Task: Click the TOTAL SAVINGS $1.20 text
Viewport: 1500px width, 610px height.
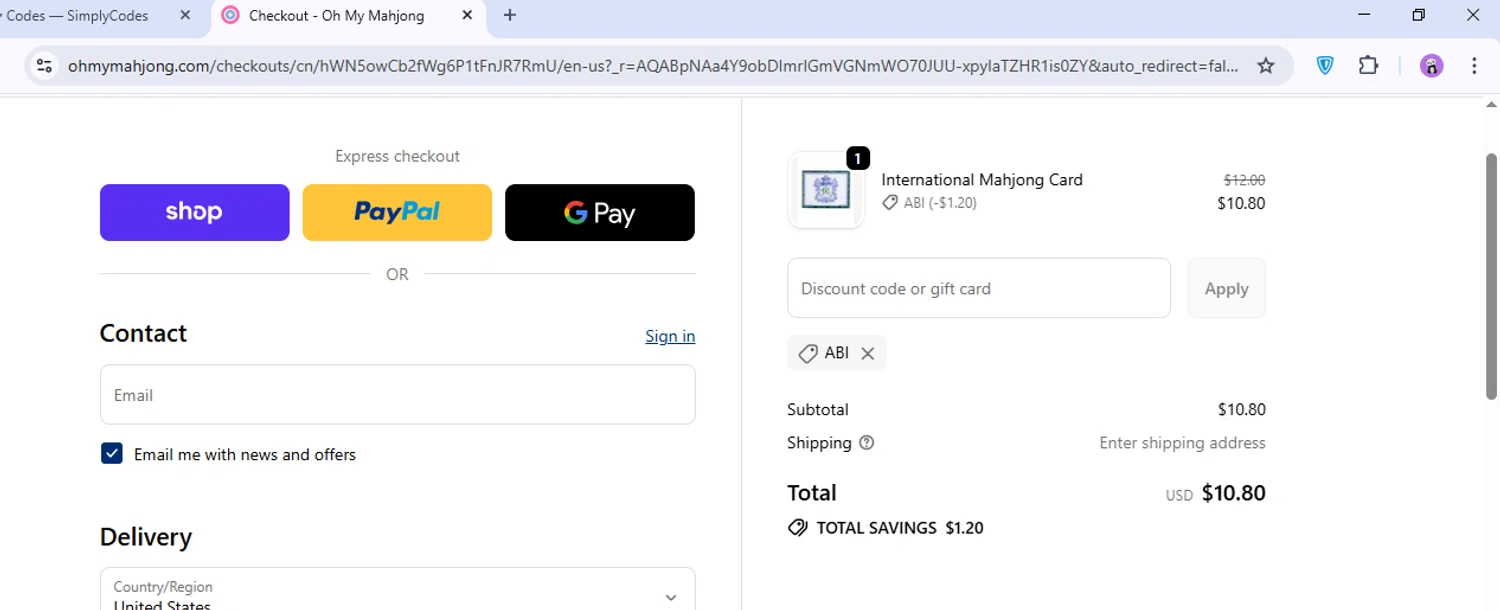Action: (x=900, y=528)
